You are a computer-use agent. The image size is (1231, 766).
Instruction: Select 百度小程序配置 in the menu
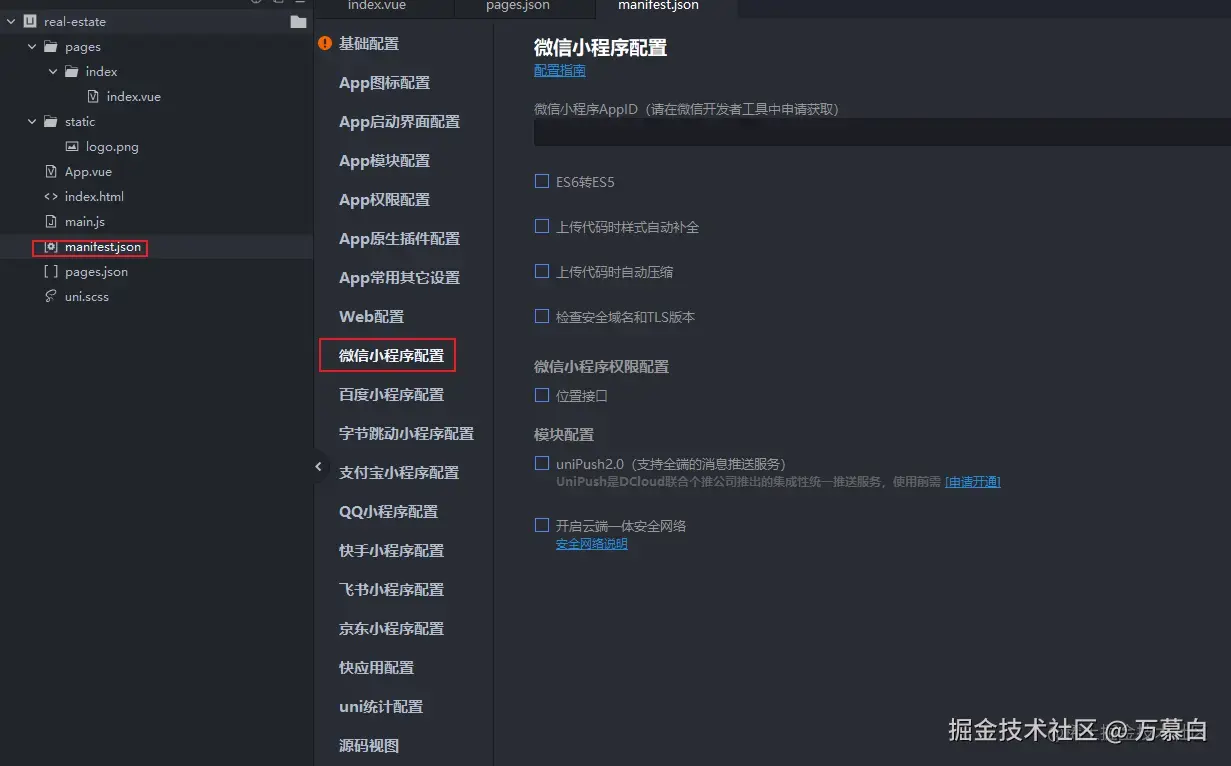391,395
